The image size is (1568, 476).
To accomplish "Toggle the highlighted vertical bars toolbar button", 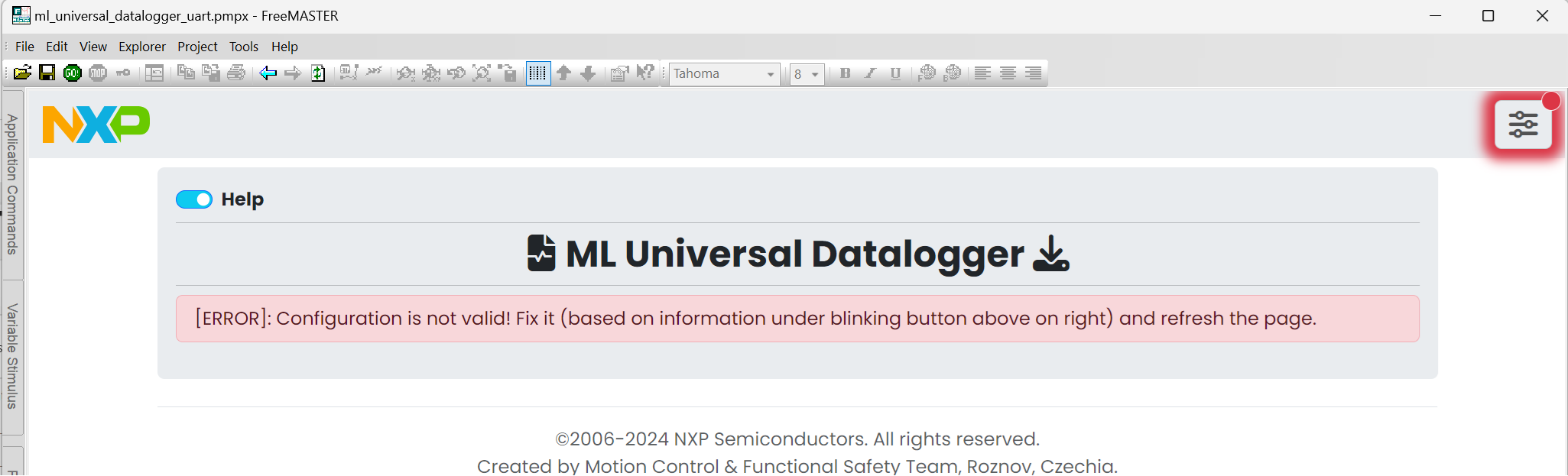I will coord(538,73).
